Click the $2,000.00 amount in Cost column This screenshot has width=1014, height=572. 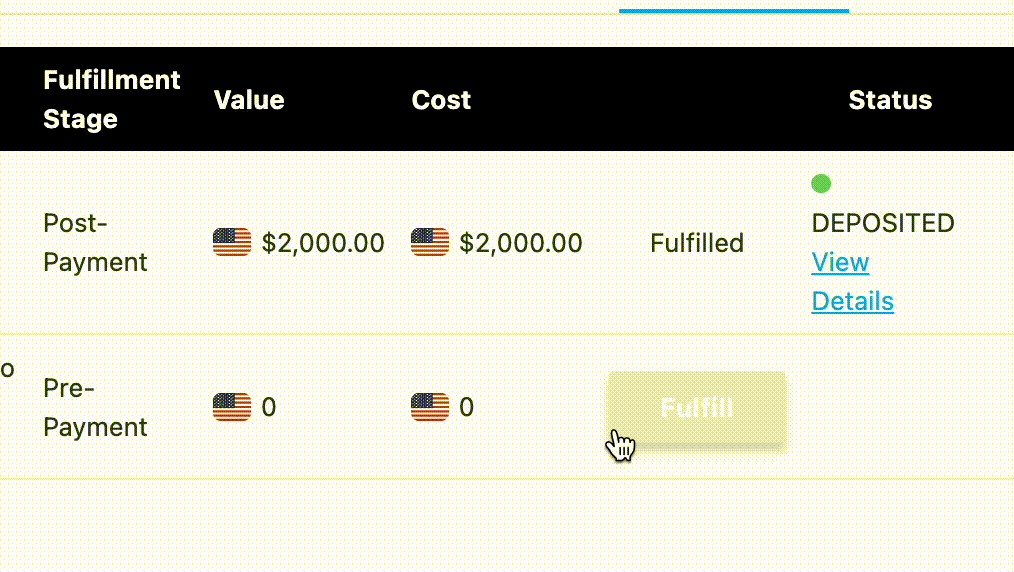coord(521,243)
